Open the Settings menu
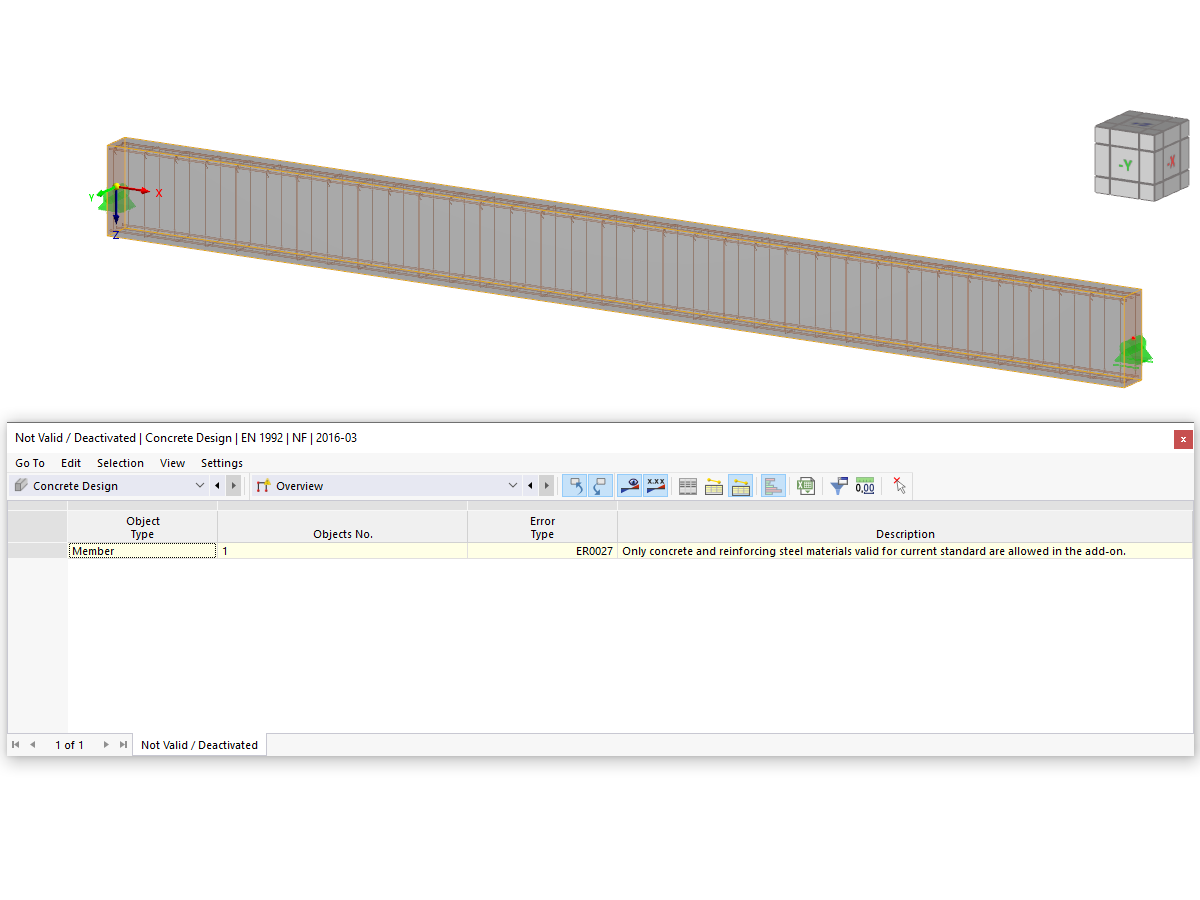Image resolution: width=1200 pixels, height=900 pixels. point(221,462)
